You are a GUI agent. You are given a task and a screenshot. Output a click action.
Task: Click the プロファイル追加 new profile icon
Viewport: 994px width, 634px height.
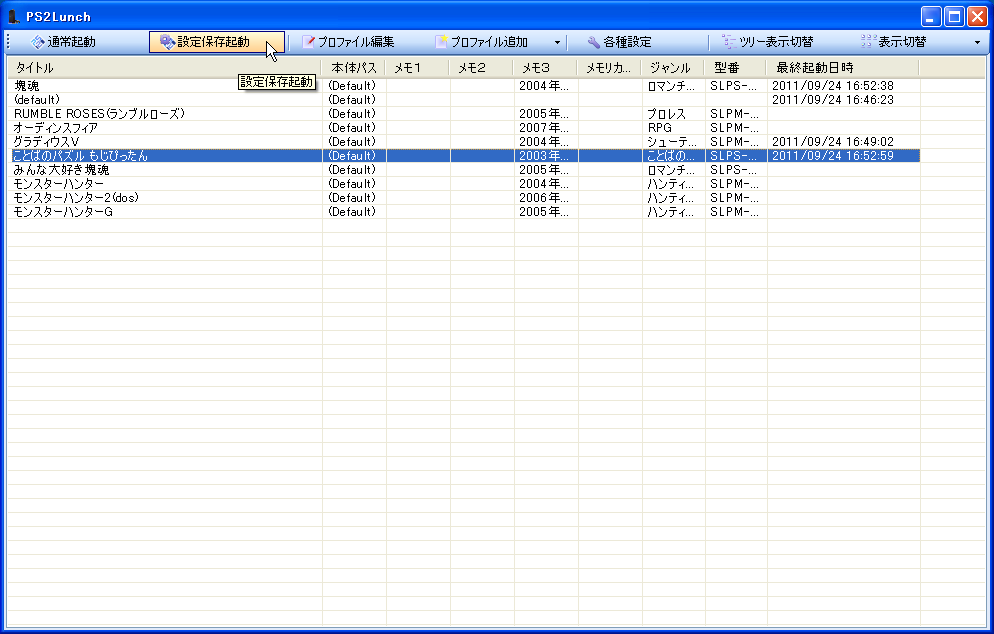pos(441,42)
